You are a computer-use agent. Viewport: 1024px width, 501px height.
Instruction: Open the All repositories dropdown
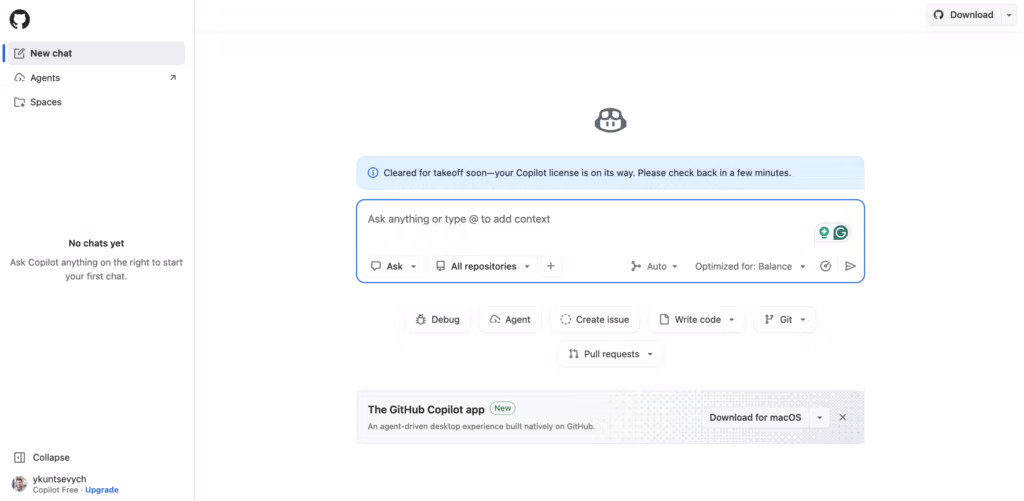[x=483, y=267]
